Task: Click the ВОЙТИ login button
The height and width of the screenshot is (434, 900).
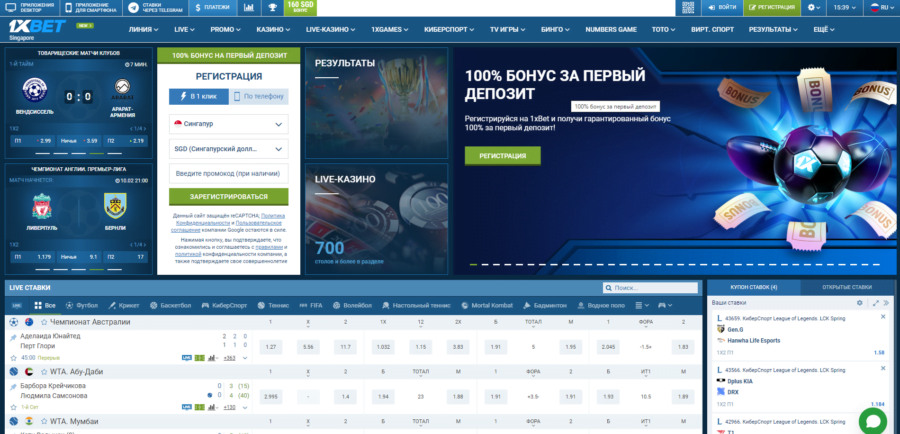Action: coord(722,7)
